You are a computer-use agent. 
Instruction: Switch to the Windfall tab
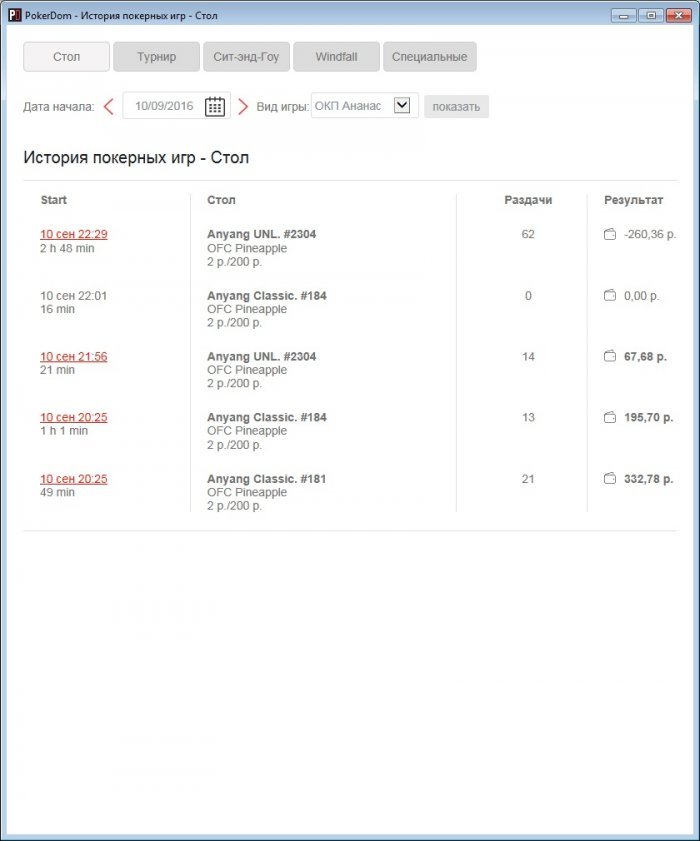pos(336,56)
